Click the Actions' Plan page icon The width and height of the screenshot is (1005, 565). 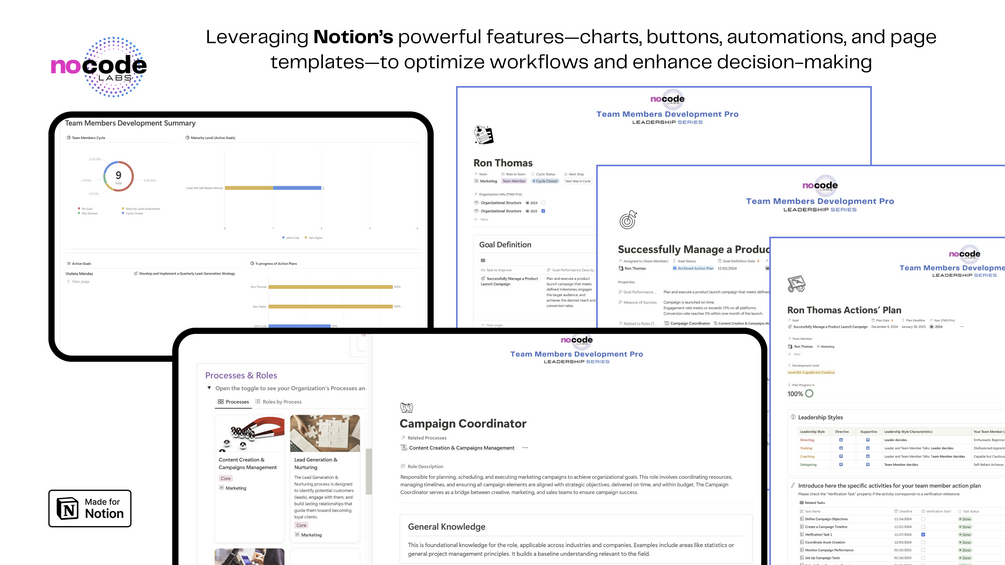[x=796, y=283]
